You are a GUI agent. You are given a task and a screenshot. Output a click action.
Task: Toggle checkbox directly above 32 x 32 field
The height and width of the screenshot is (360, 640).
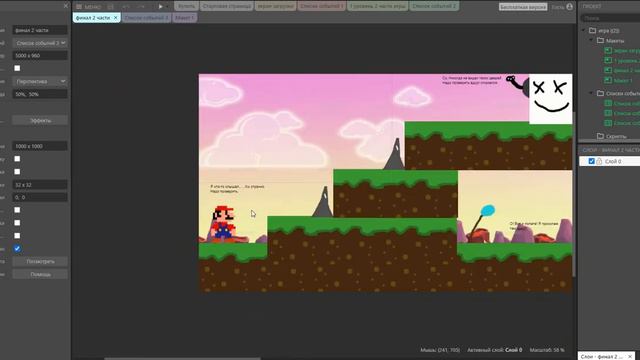(x=17, y=172)
